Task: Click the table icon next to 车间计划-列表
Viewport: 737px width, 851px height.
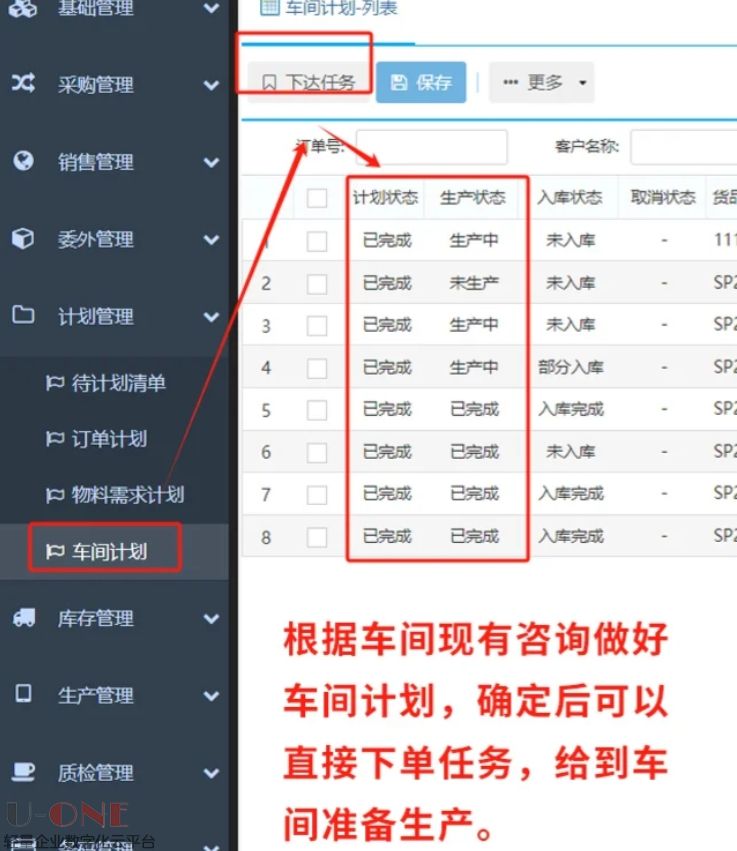Action: (x=270, y=8)
